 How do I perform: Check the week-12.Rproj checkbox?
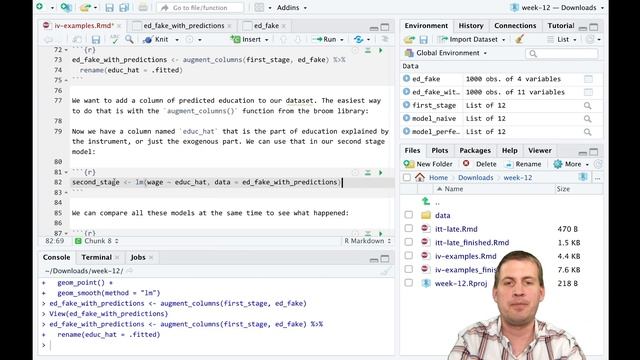coord(409,283)
